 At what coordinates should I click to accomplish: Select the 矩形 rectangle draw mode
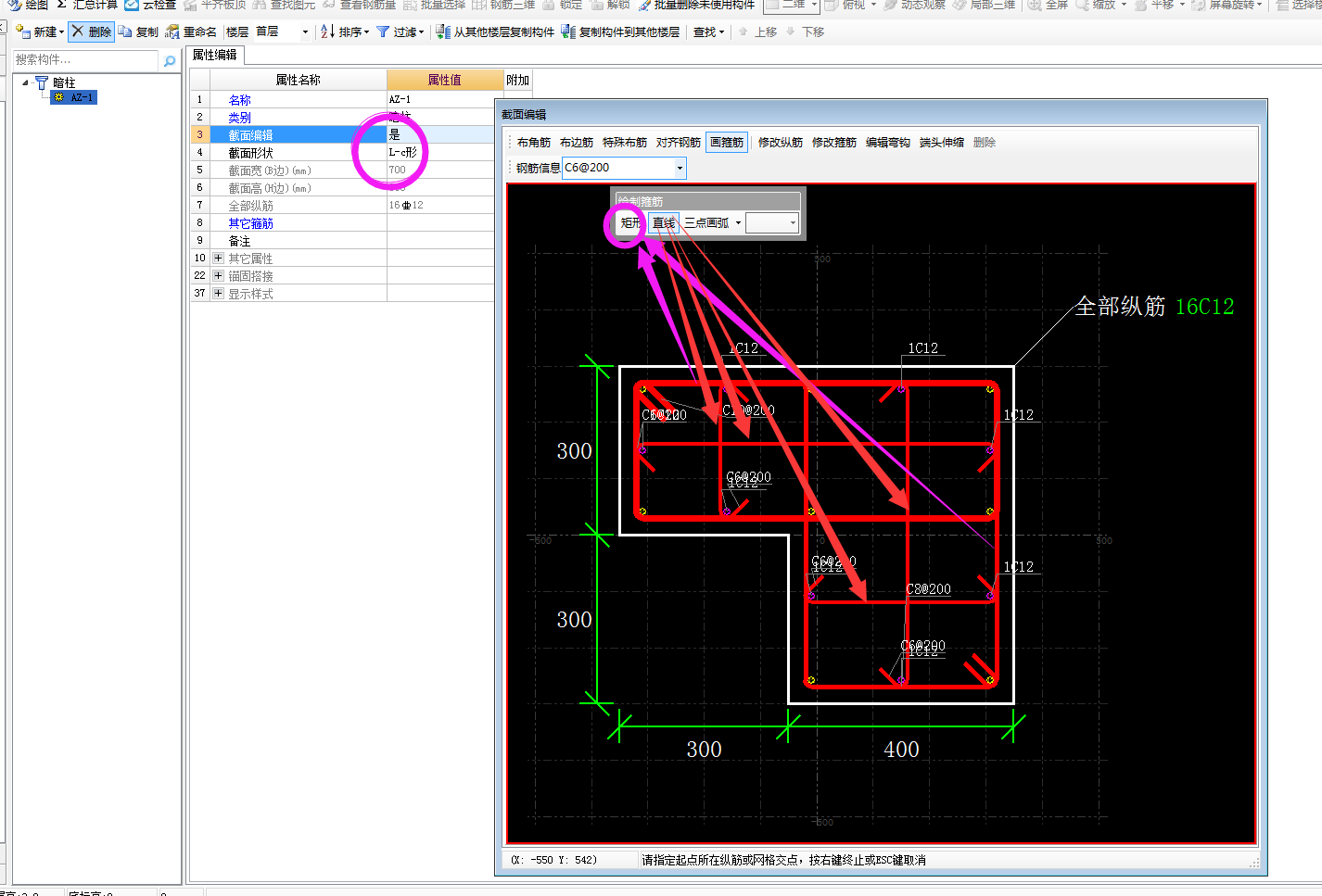click(x=631, y=222)
